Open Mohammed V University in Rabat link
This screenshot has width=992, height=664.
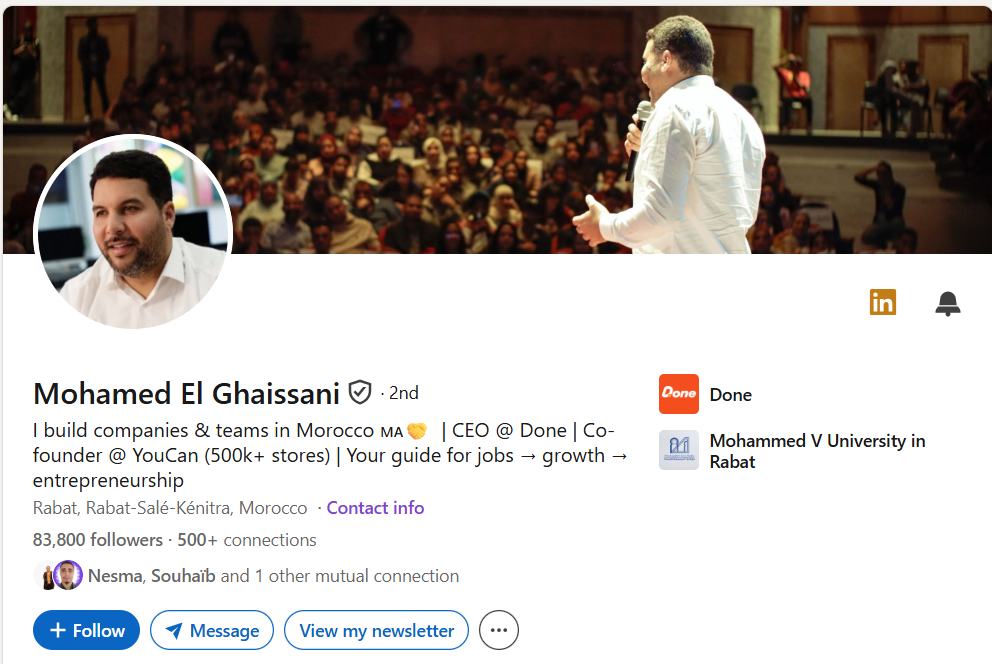(817, 451)
